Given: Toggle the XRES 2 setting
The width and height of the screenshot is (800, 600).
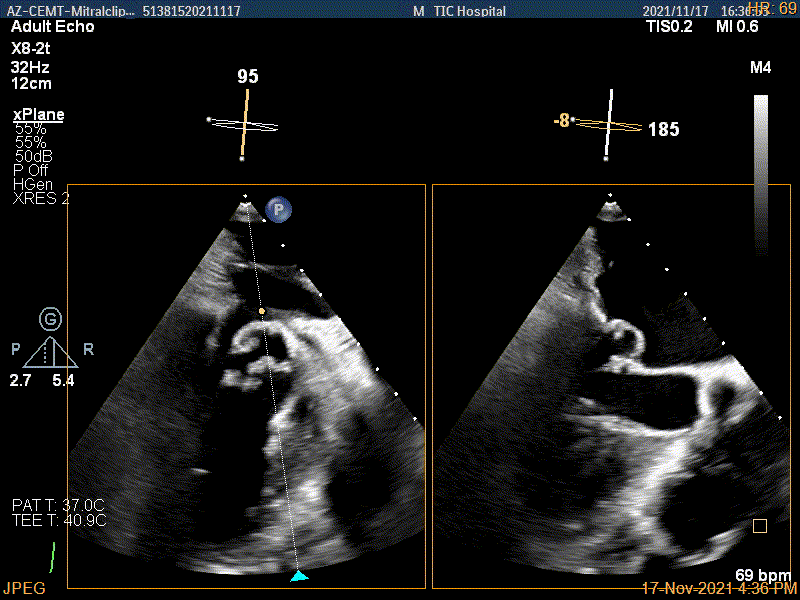Looking at the screenshot, I should click(41, 198).
